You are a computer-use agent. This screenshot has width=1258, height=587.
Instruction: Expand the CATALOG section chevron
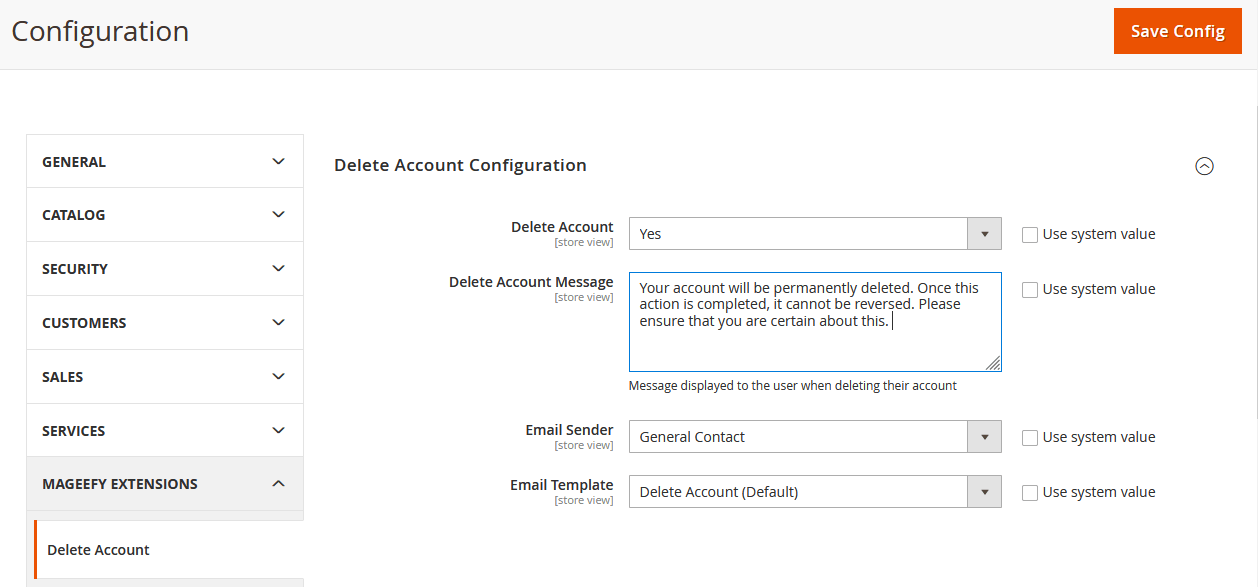(x=279, y=214)
